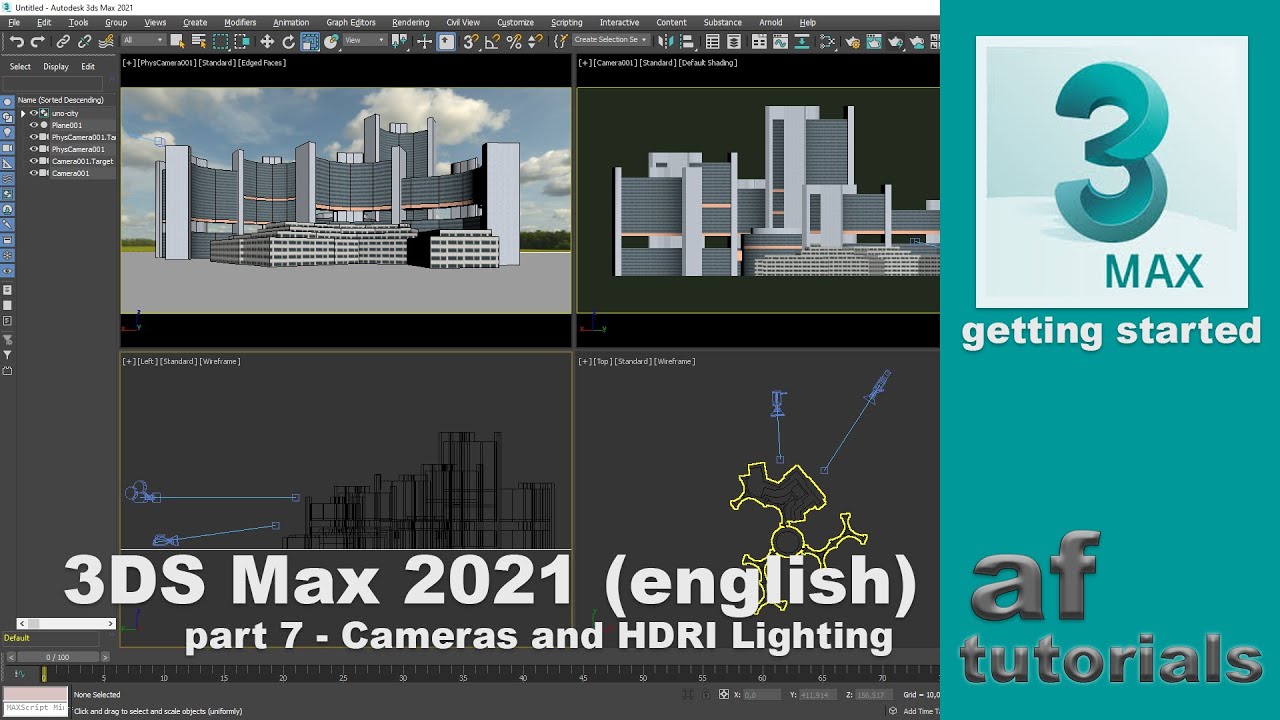
Task: Activate the Select and Rotate tool
Action: point(288,41)
